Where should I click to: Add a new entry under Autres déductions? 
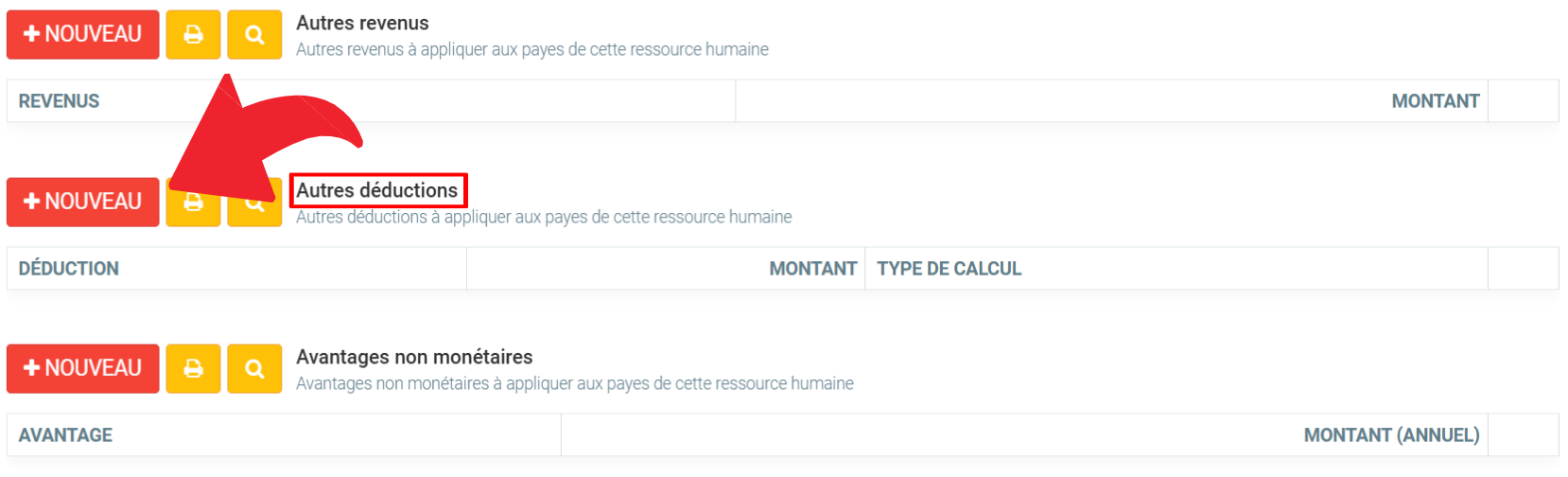point(83,202)
